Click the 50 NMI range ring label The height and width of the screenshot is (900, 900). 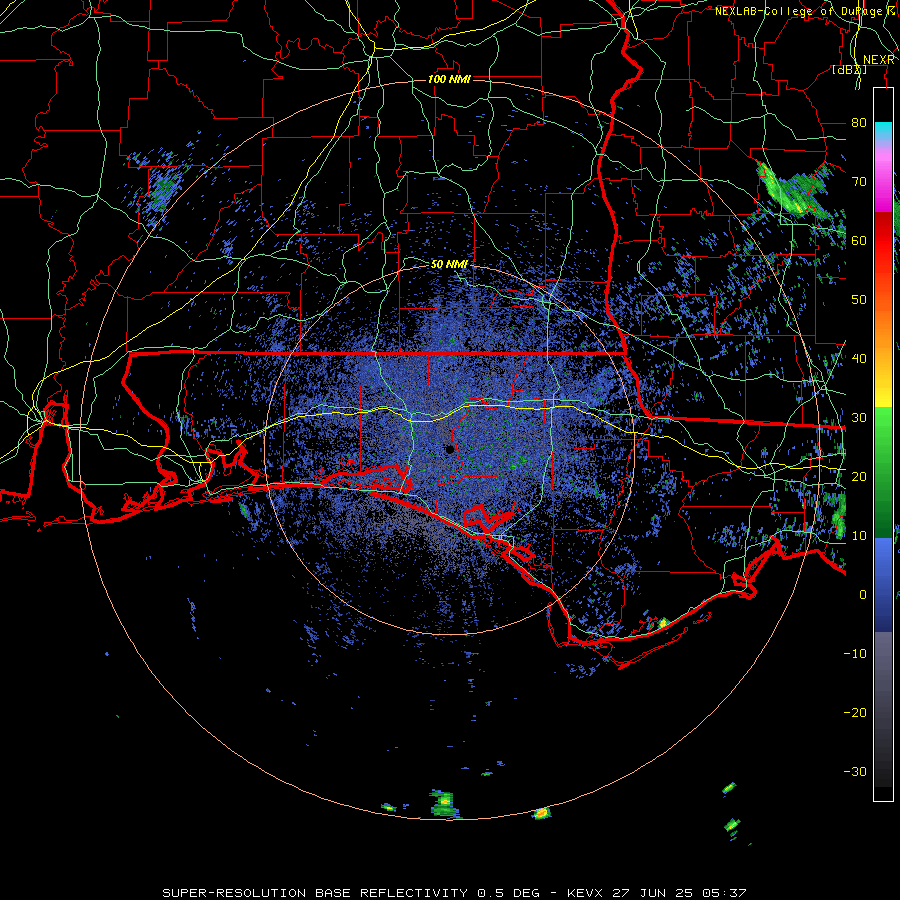(x=449, y=265)
